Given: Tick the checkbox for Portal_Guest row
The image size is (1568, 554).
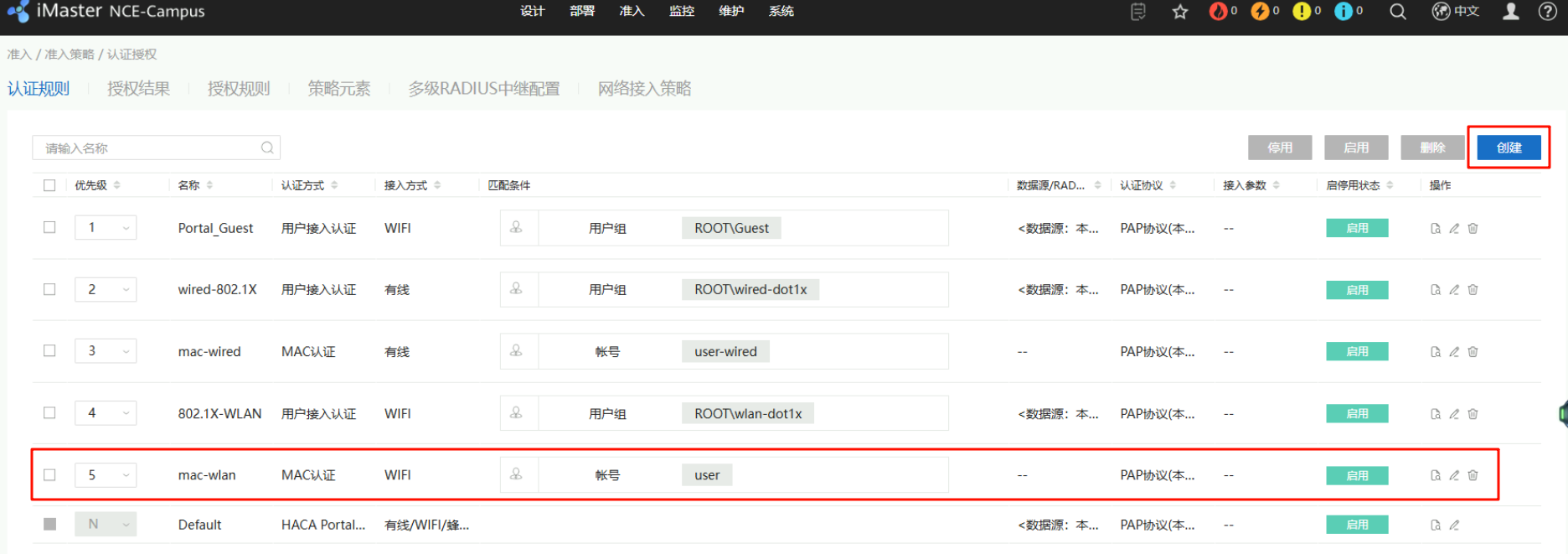Looking at the screenshot, I should click(49, 228).
